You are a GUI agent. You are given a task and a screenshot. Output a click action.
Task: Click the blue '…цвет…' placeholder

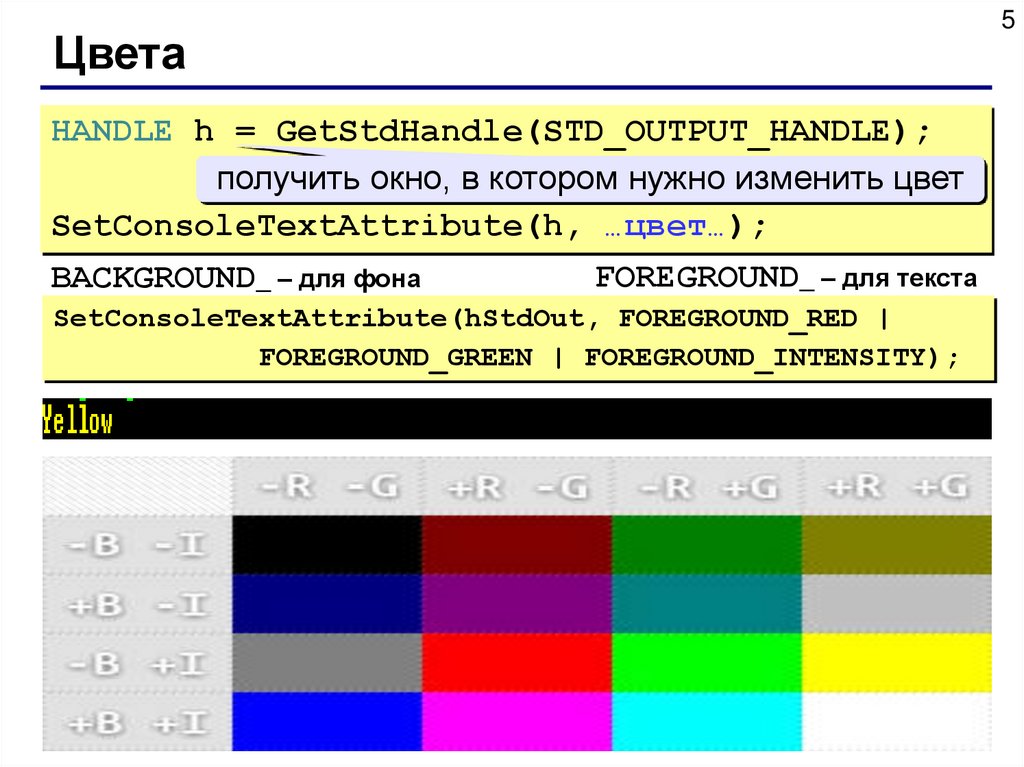(665, 227)
